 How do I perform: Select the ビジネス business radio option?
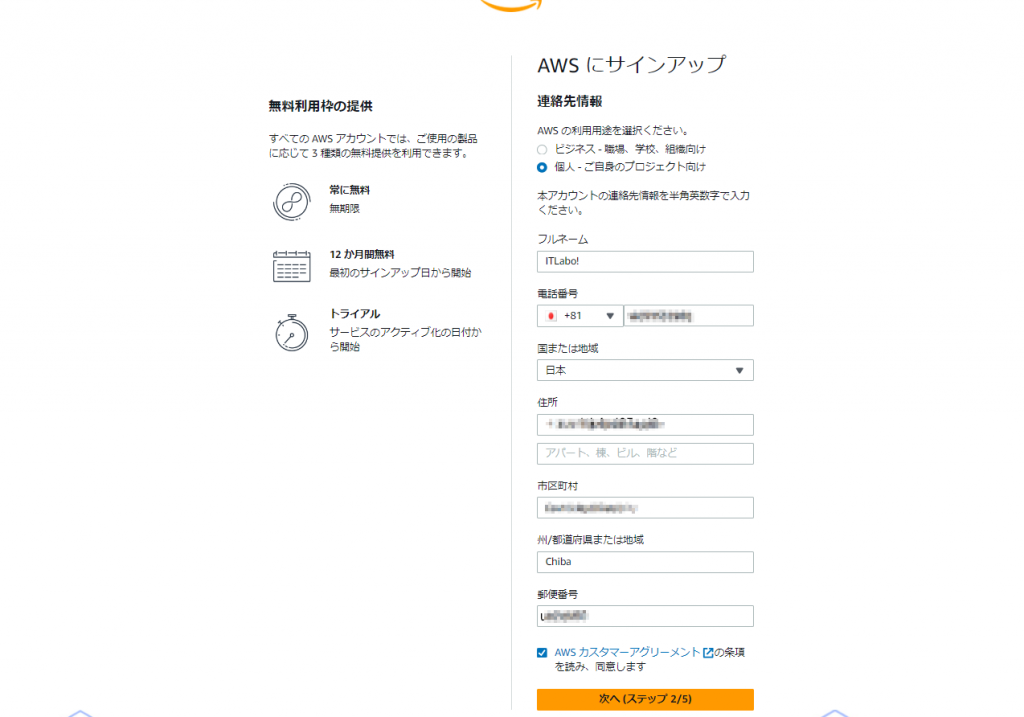(x=542, y=150)
